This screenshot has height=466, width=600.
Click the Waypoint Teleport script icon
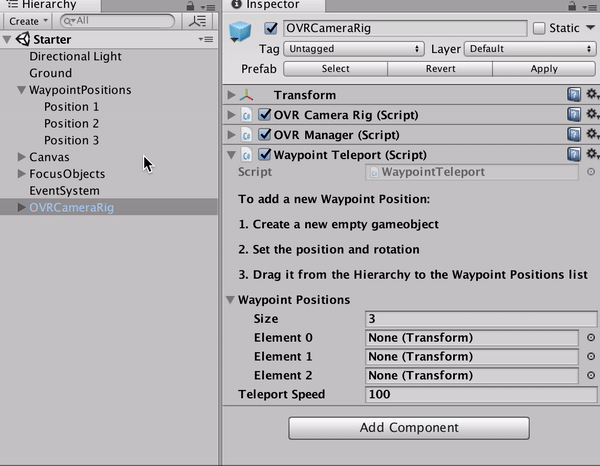pos(246,155)
